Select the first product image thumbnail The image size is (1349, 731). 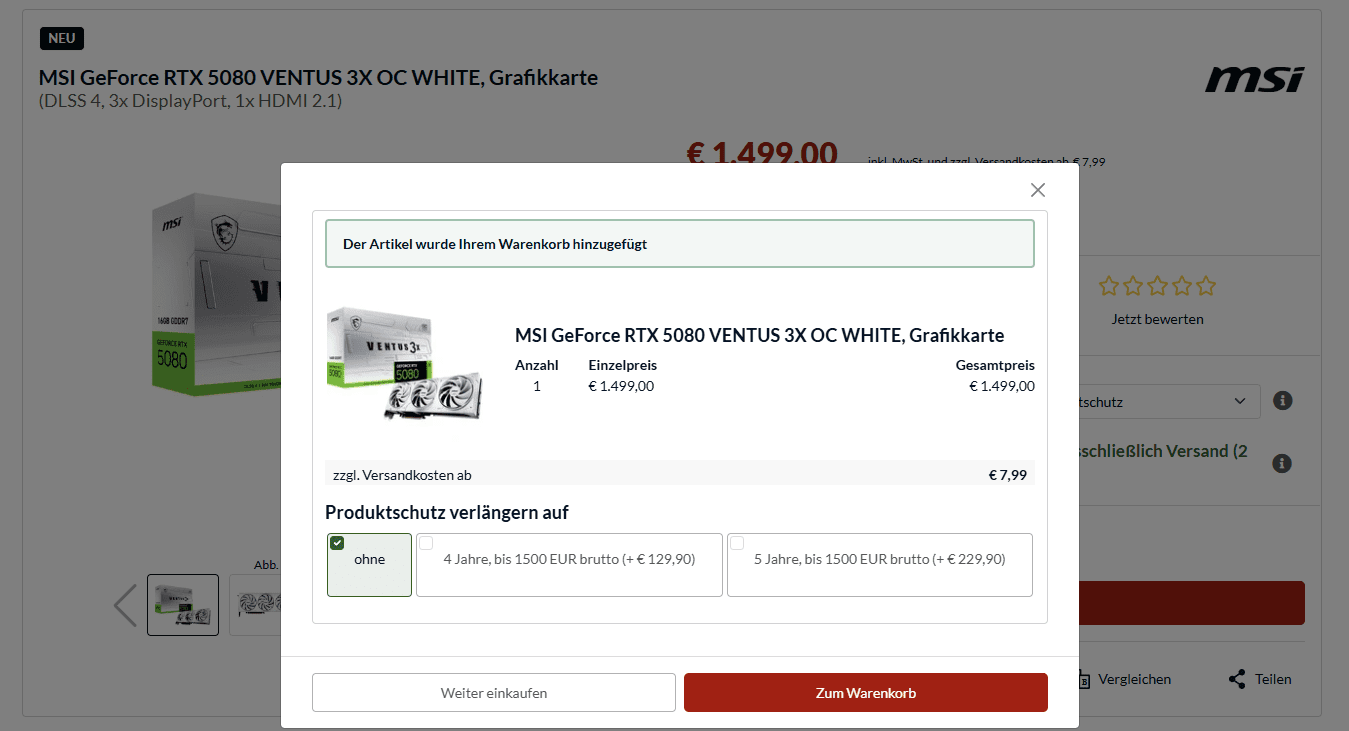point(183,605)
